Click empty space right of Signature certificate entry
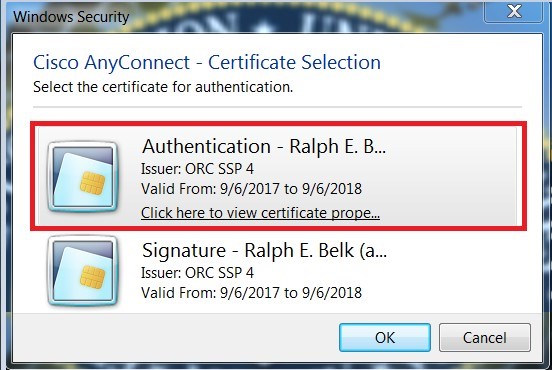This screenshot has height=370, width=552. pos(458,271)
